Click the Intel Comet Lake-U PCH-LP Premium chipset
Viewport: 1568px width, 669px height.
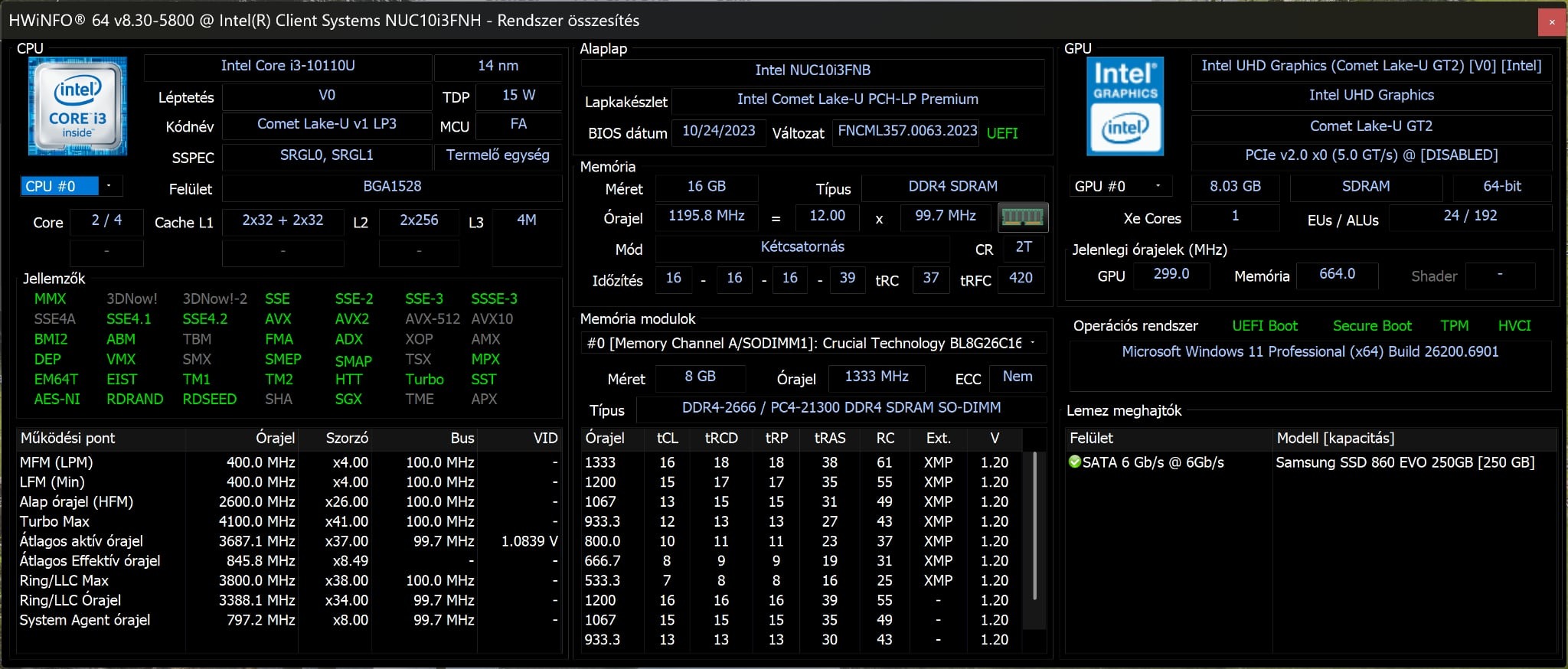(857, 100)
